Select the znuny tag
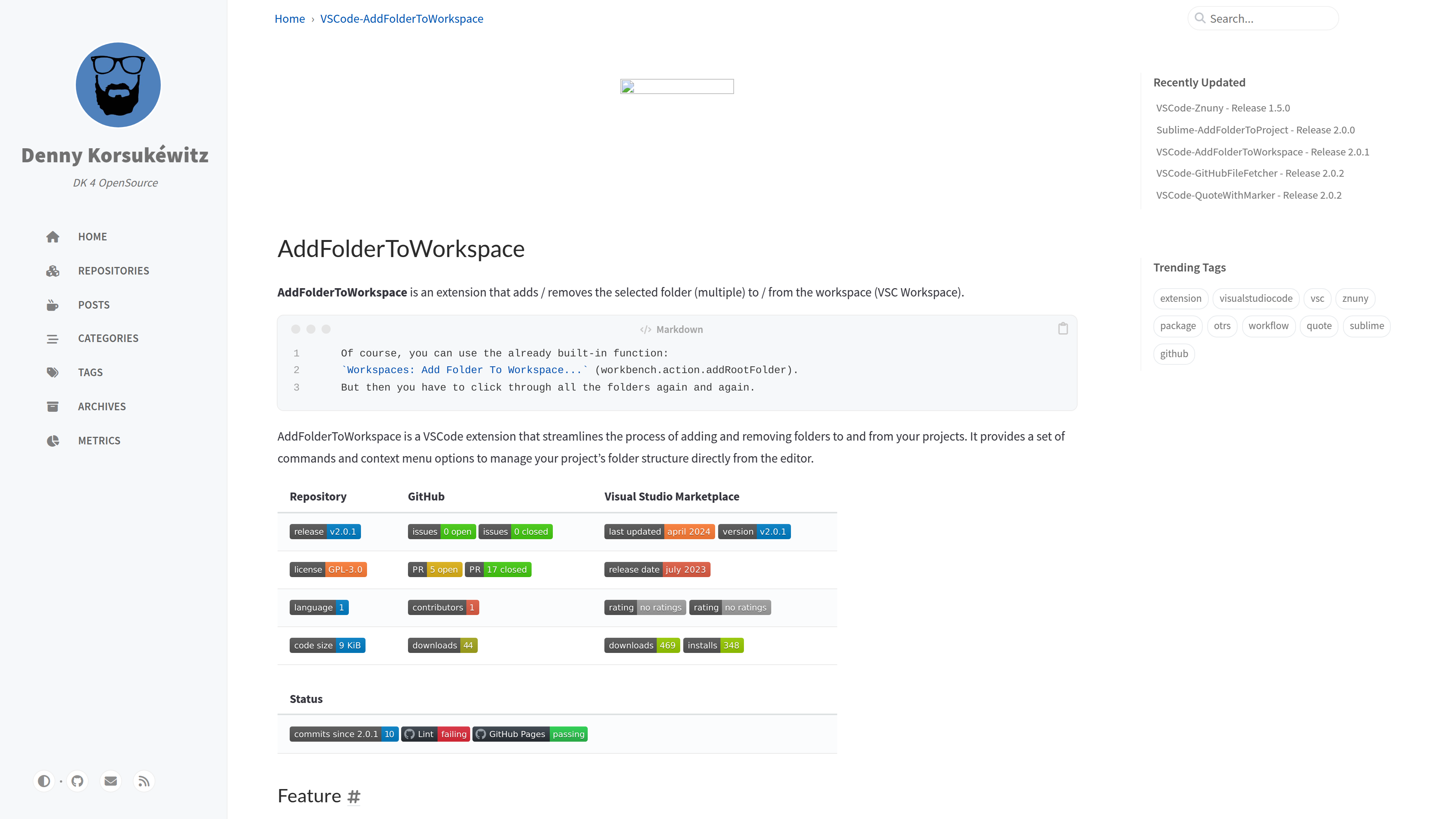The width and height of the screenshot is (1456, 819). tap(1356, 298)
